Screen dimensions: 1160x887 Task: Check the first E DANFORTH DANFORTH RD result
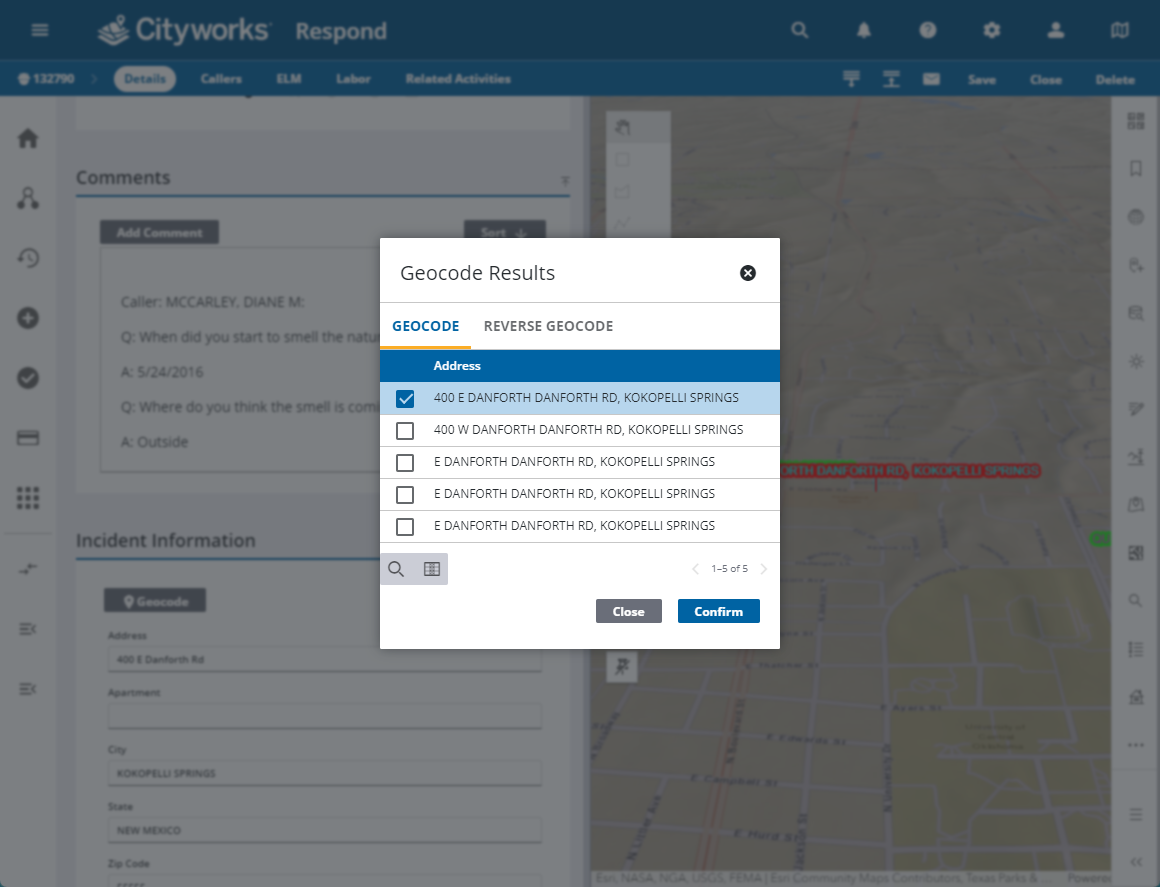(405, 462)
